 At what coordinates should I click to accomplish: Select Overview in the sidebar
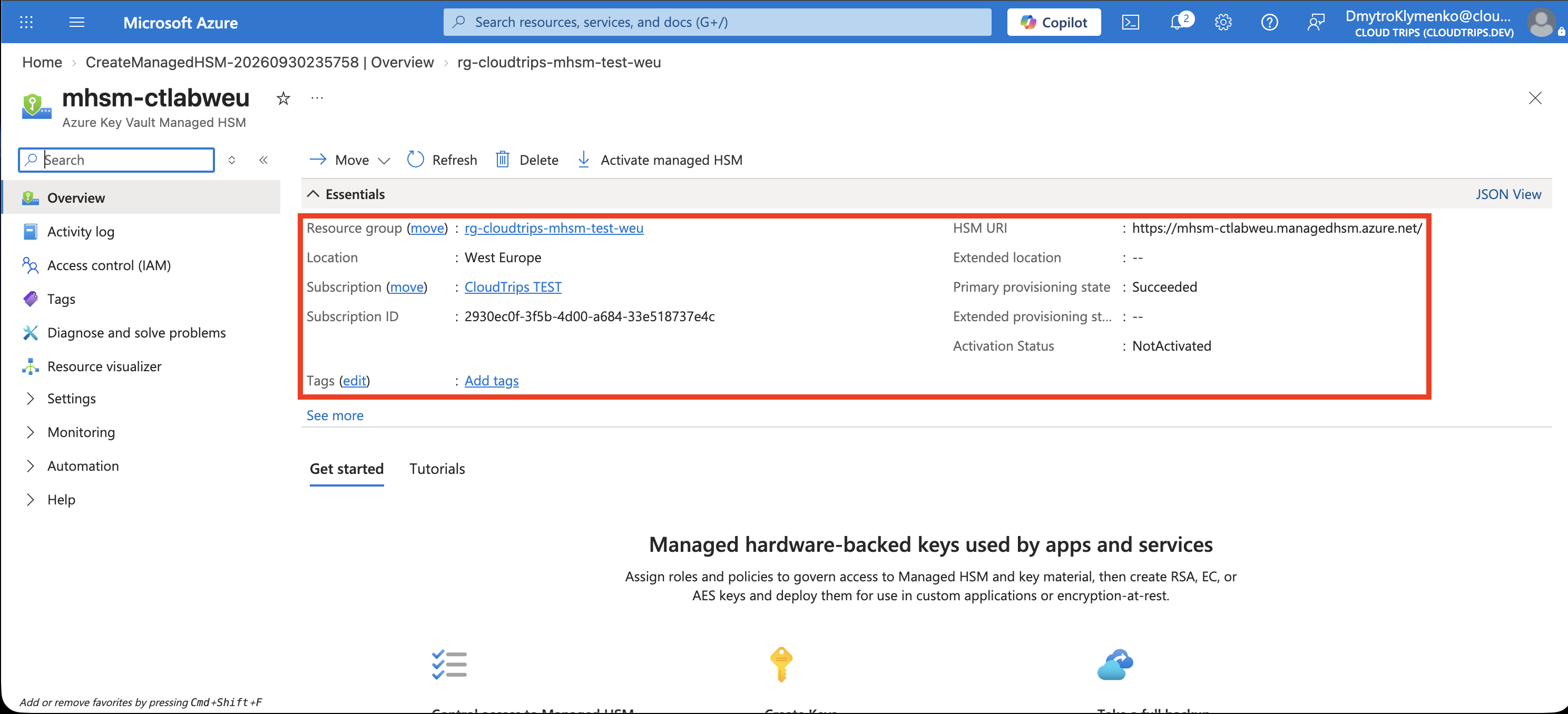pyautogui.click(x=141, y=197)
